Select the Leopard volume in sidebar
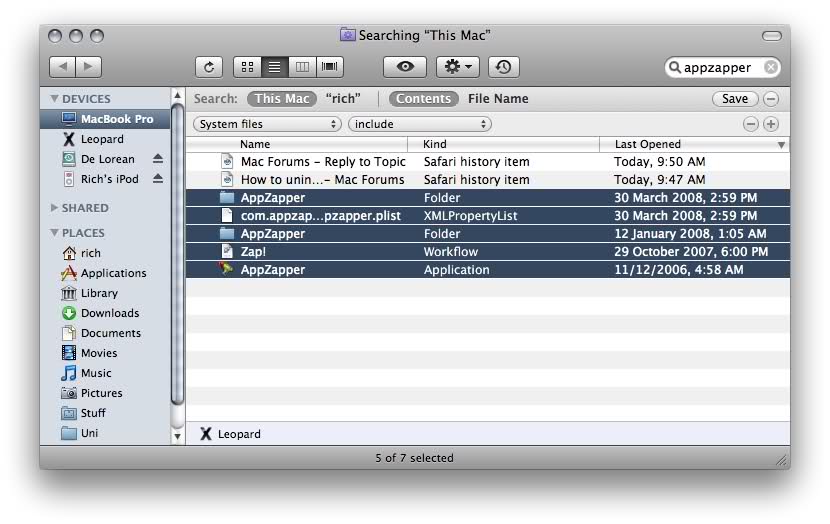Screen dimensions: 830x524 (x=105, y=139)
